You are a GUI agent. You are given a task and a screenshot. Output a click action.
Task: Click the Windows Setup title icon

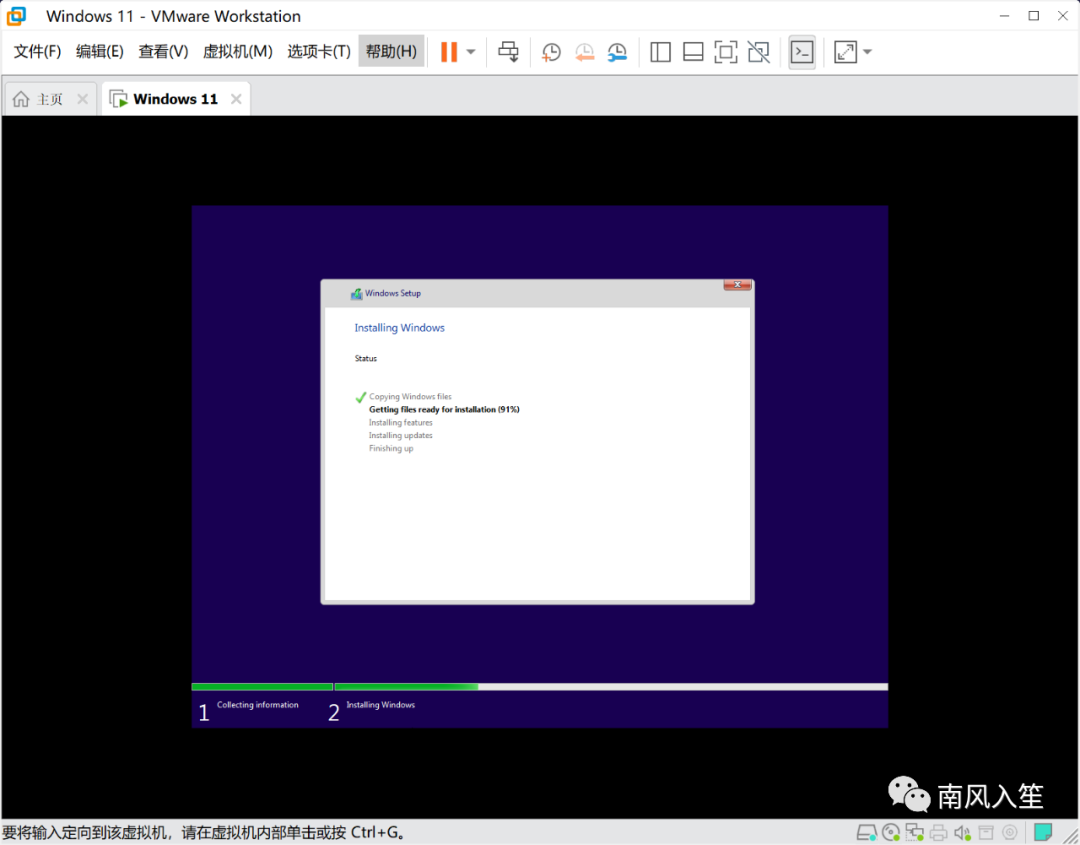tap(356, 294)
